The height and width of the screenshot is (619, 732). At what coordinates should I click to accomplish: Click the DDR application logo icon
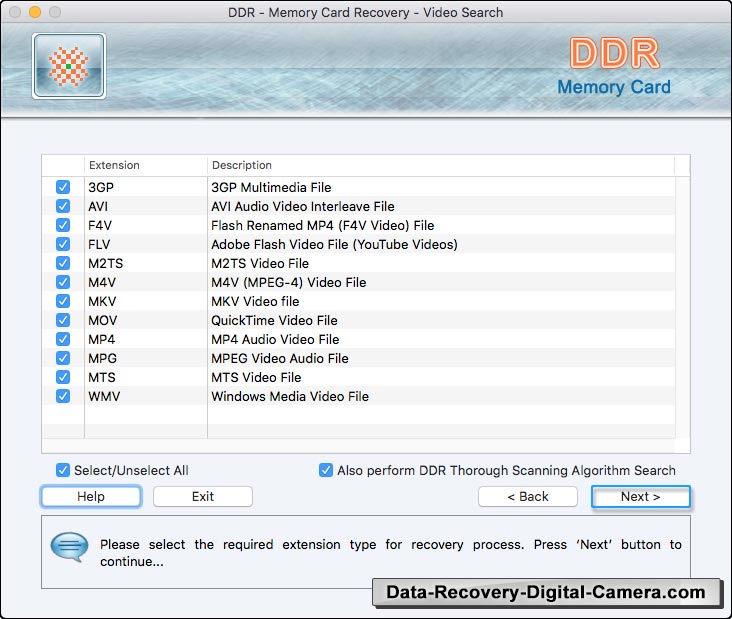[x=69, y=66]
